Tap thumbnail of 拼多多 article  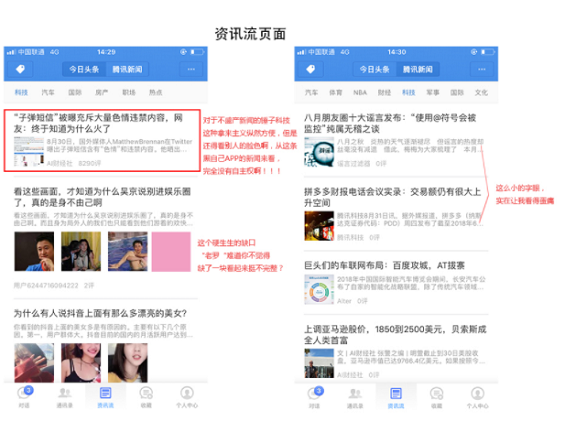point(319,226)
